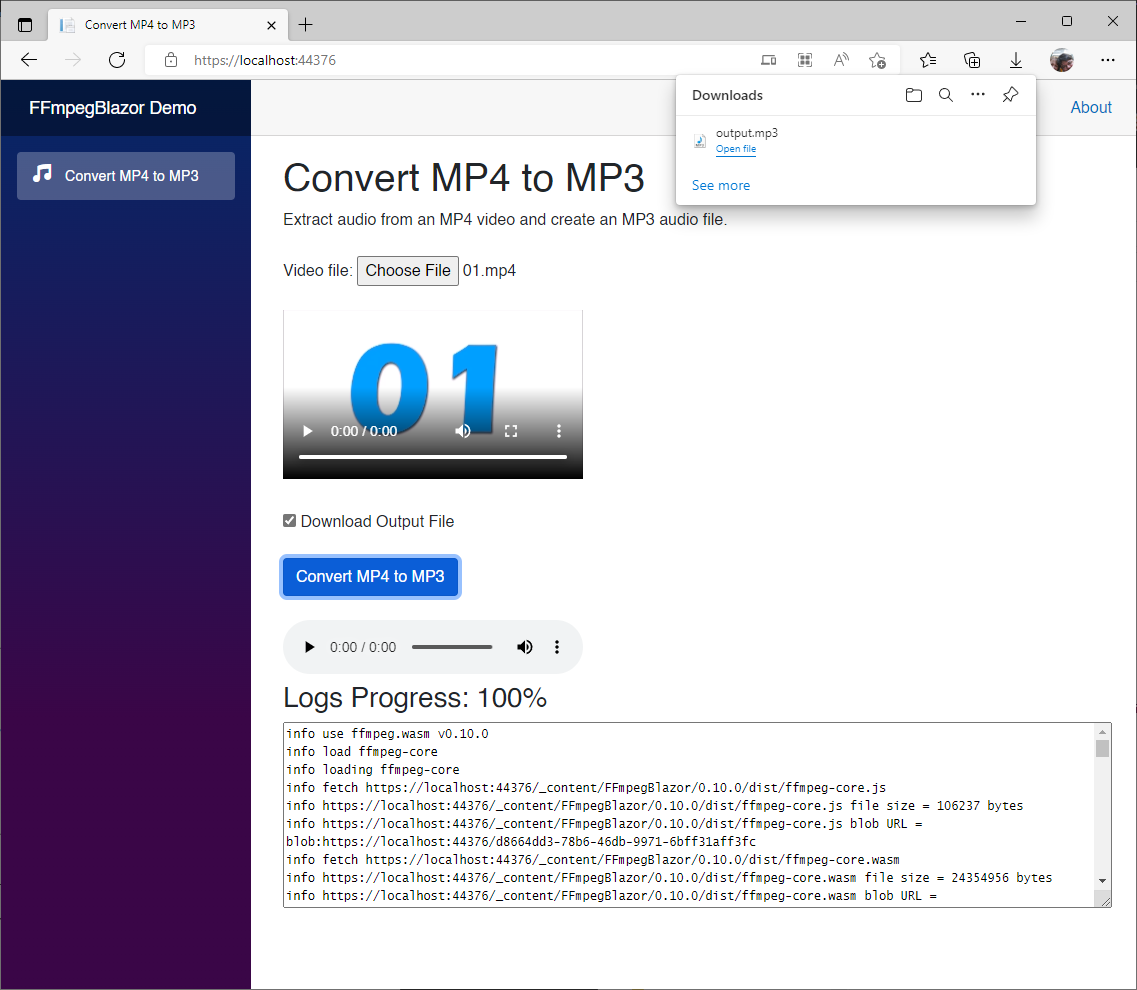Viewport: 1137px width, 990px height.
Task: Pin the Downloads panel
Action: pos(1010,95)
